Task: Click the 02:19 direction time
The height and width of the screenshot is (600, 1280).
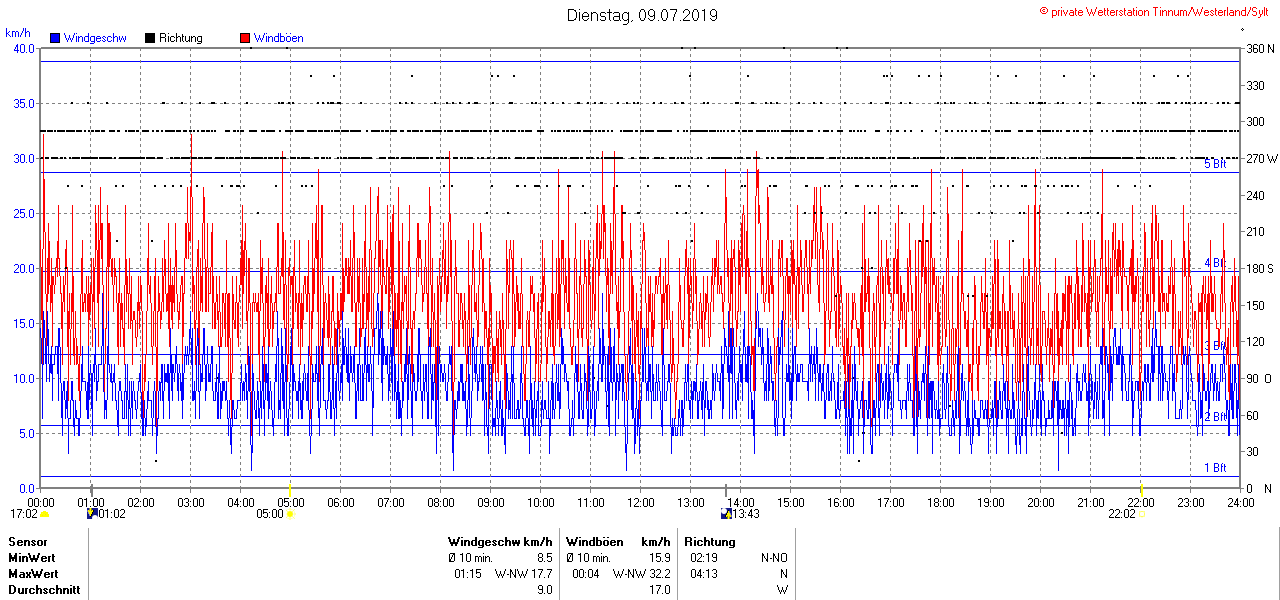Action: click(704, 558)
